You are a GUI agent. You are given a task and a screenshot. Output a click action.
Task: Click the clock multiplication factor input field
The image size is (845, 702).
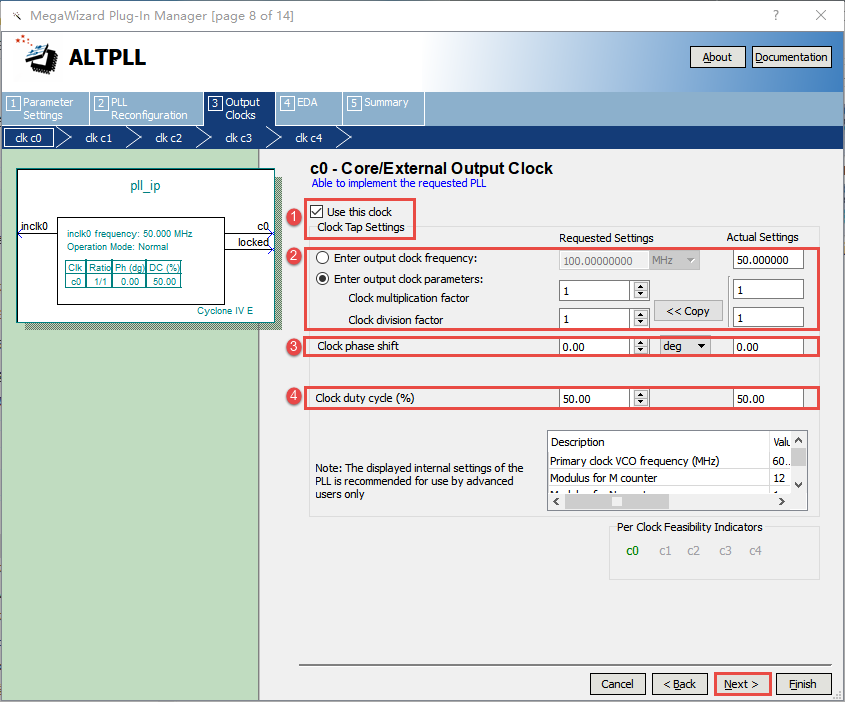tap(594, 291)
